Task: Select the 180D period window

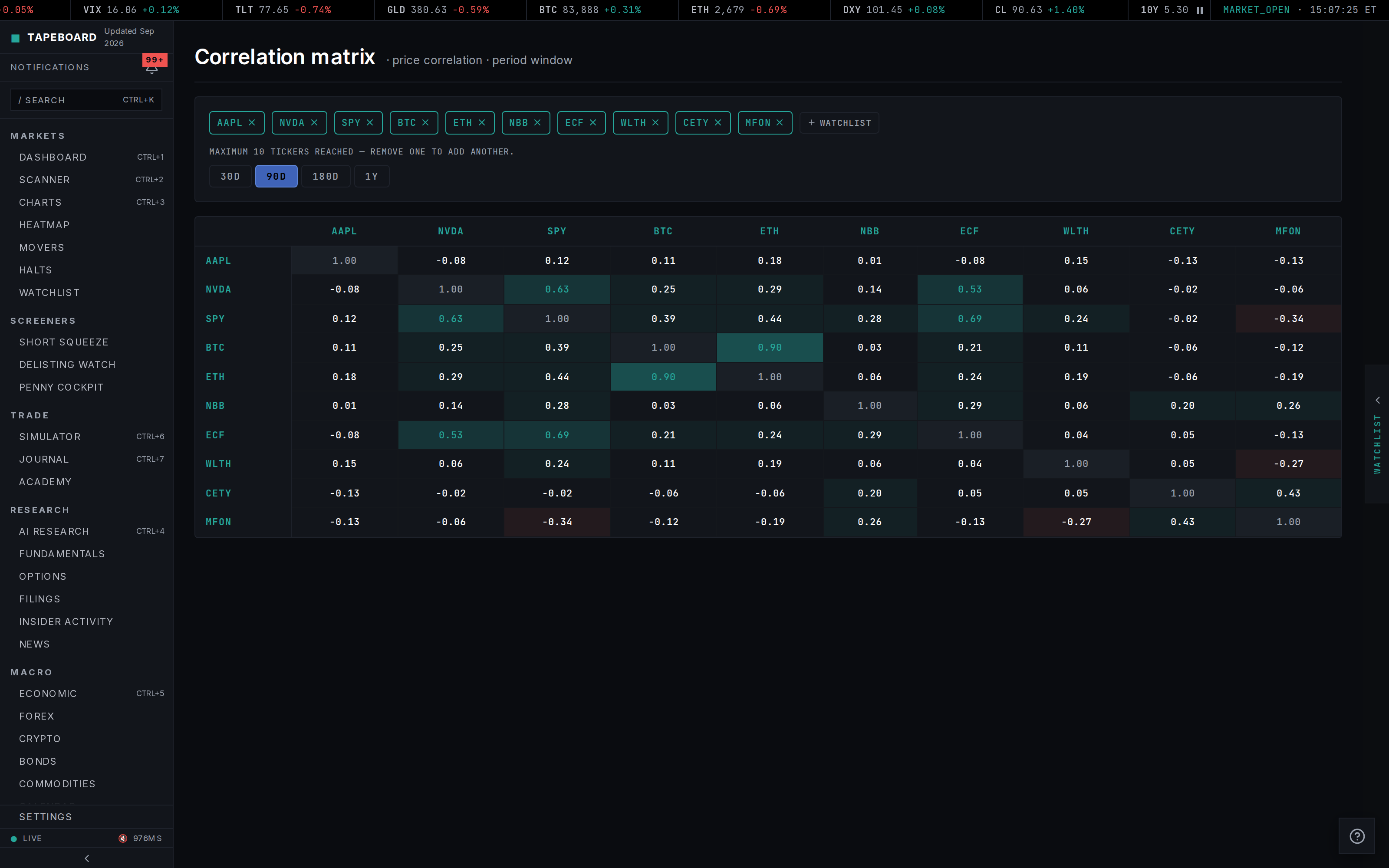Action: 326,176
